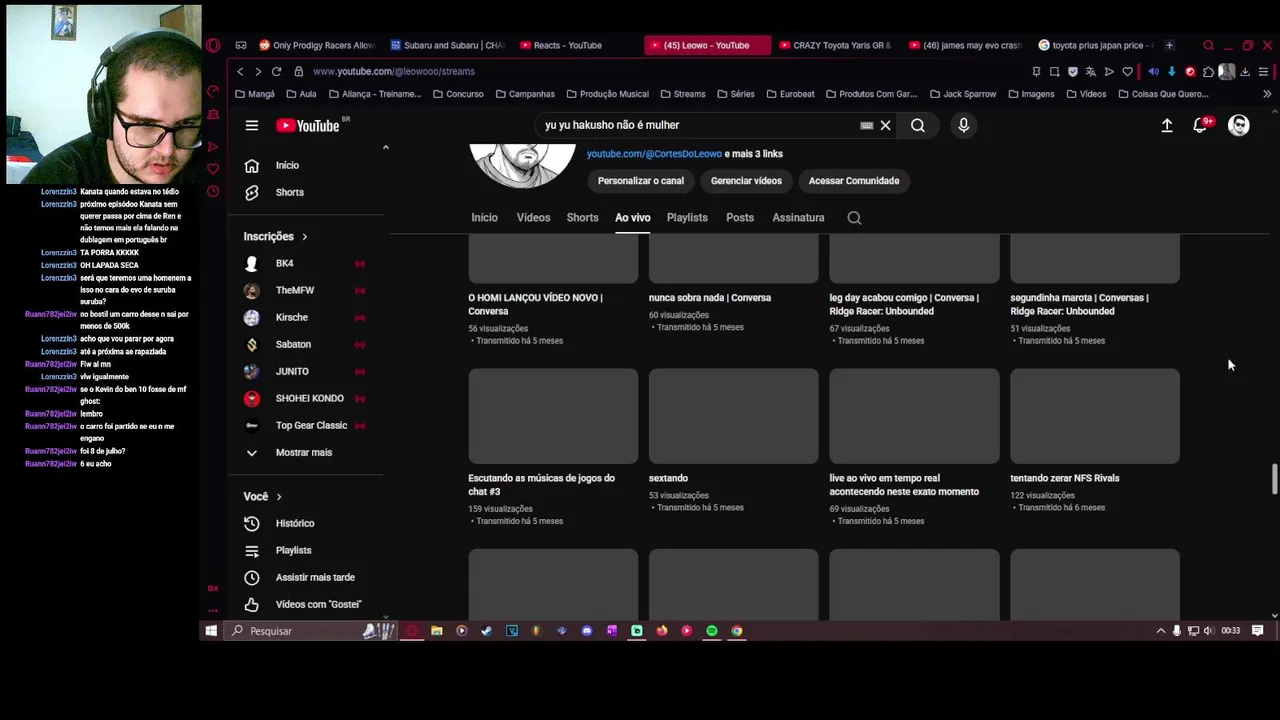Open Windows Start button
This screenshot has height=720, width=1280.
click(211, 631)
